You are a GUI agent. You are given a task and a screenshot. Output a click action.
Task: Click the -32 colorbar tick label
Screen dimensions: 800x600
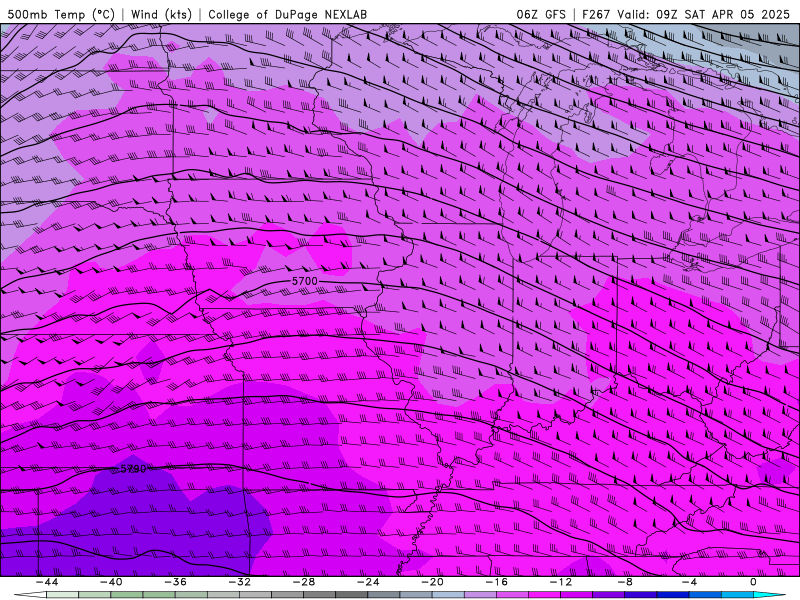point(239,582)
